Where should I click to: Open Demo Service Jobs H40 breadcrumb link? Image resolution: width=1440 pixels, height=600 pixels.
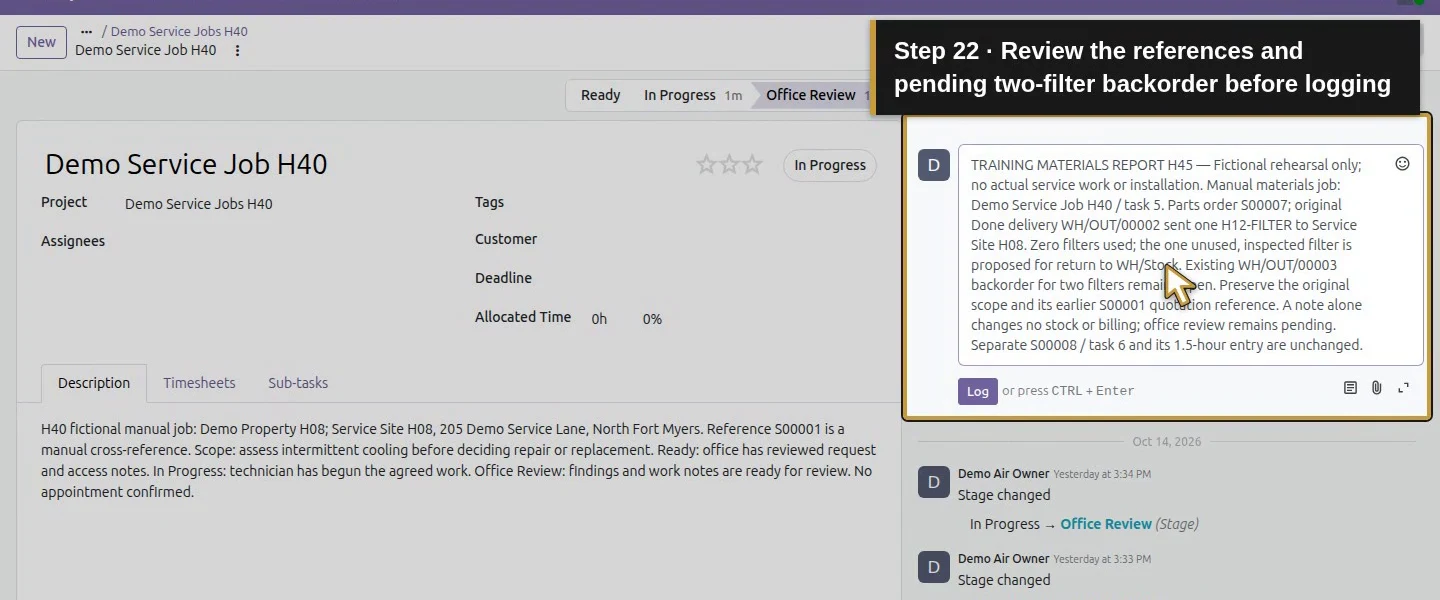179,32
